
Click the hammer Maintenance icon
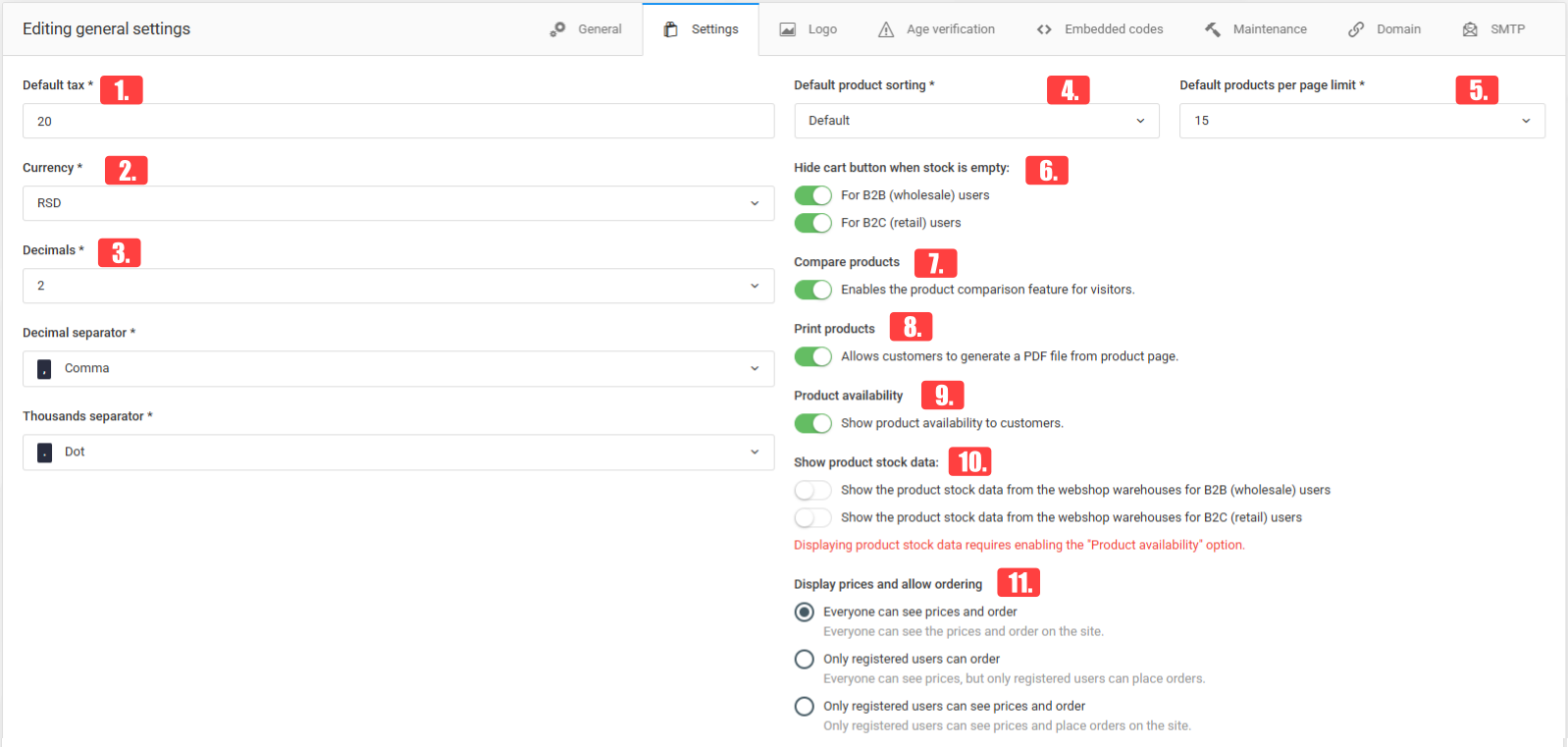[x=1213, y=29]
